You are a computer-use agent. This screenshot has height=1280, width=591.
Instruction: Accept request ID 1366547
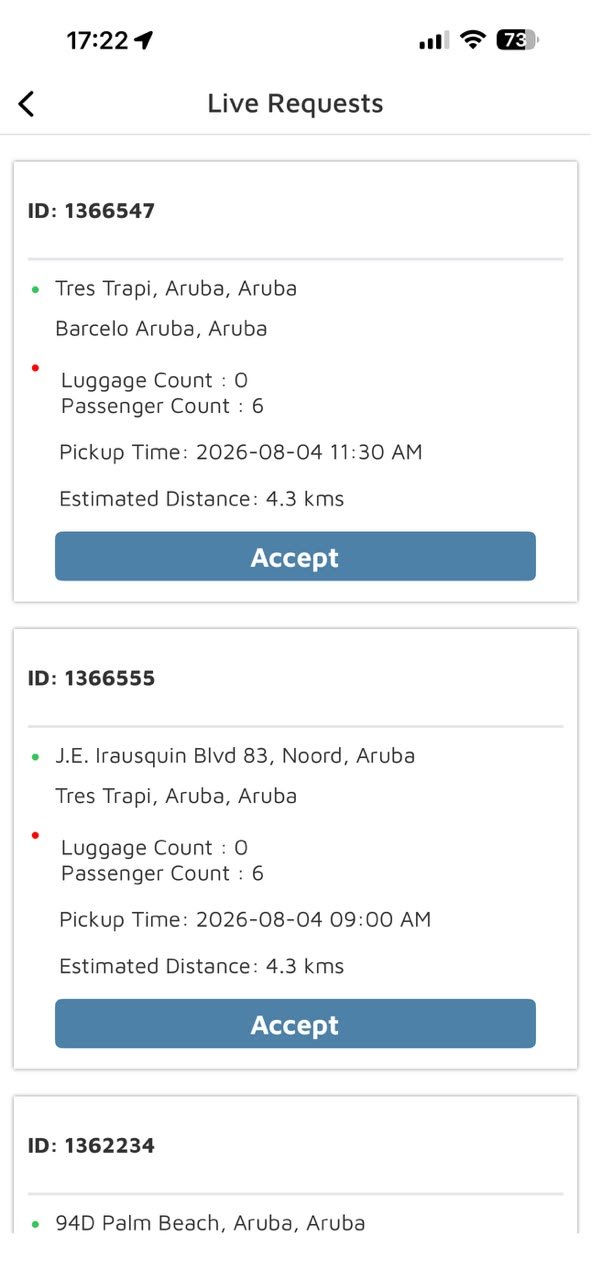pyautogui.click(x=295, y=556)
